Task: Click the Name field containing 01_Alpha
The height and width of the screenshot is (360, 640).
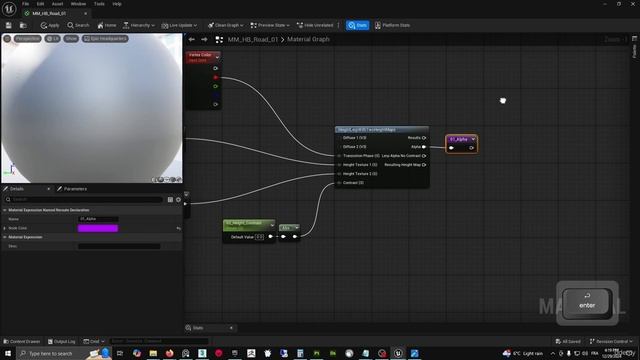Action: coord(98,219)
